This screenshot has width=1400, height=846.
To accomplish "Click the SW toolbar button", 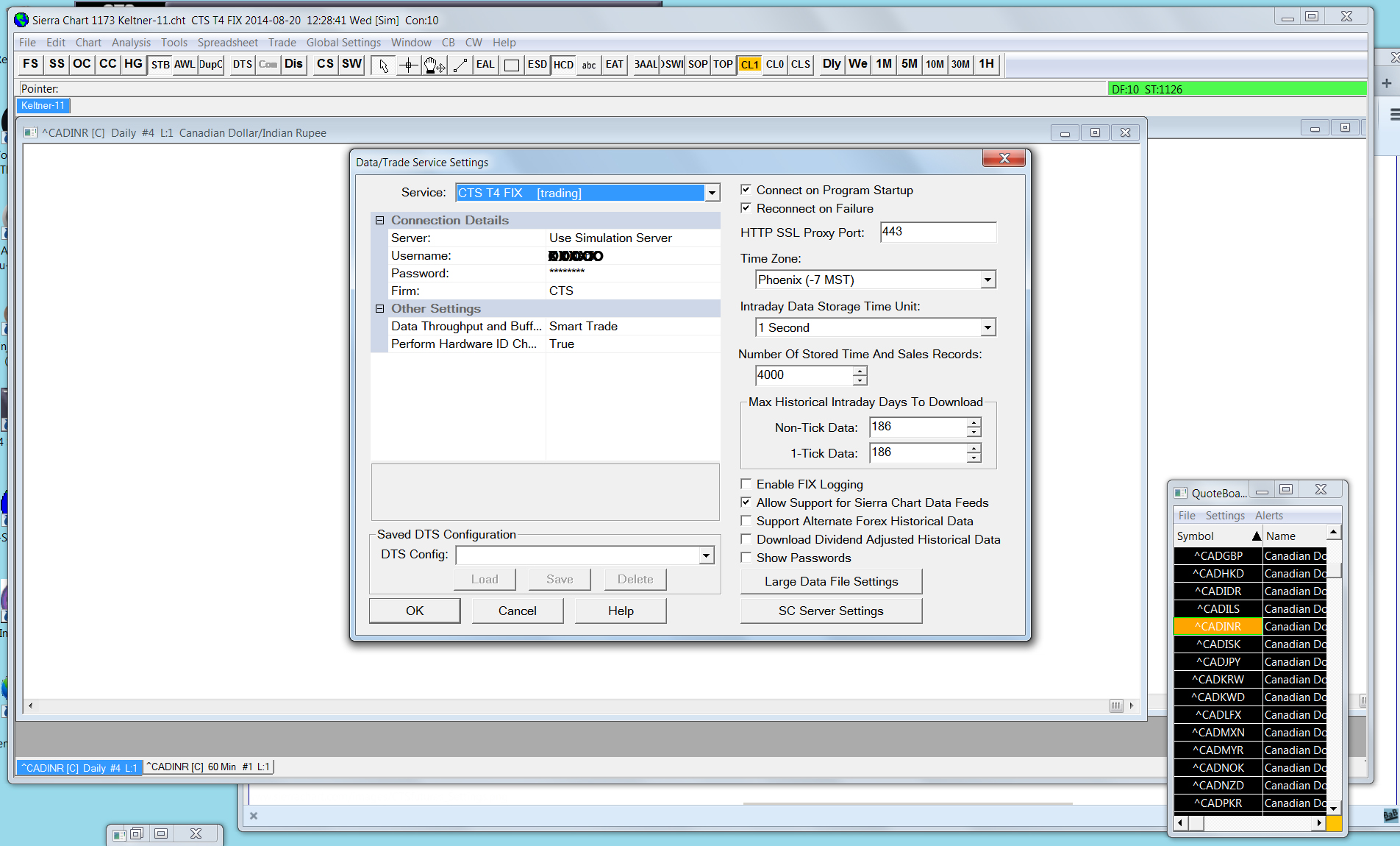I will coord(351,64).
